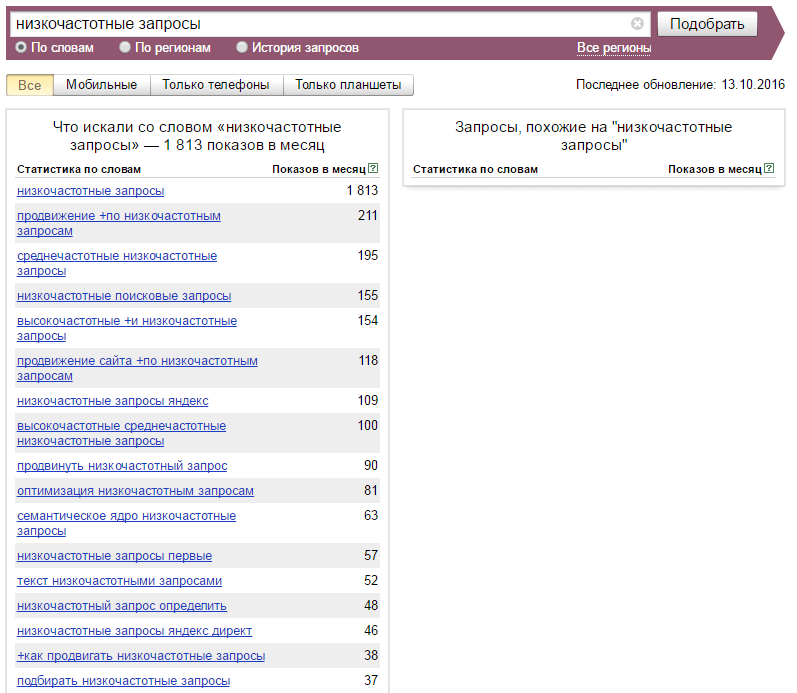Viewport: 797px width, 693px height.
Task: Open 'семантическое ядро низкочастотные запросы' link
Action: [127, 524]
